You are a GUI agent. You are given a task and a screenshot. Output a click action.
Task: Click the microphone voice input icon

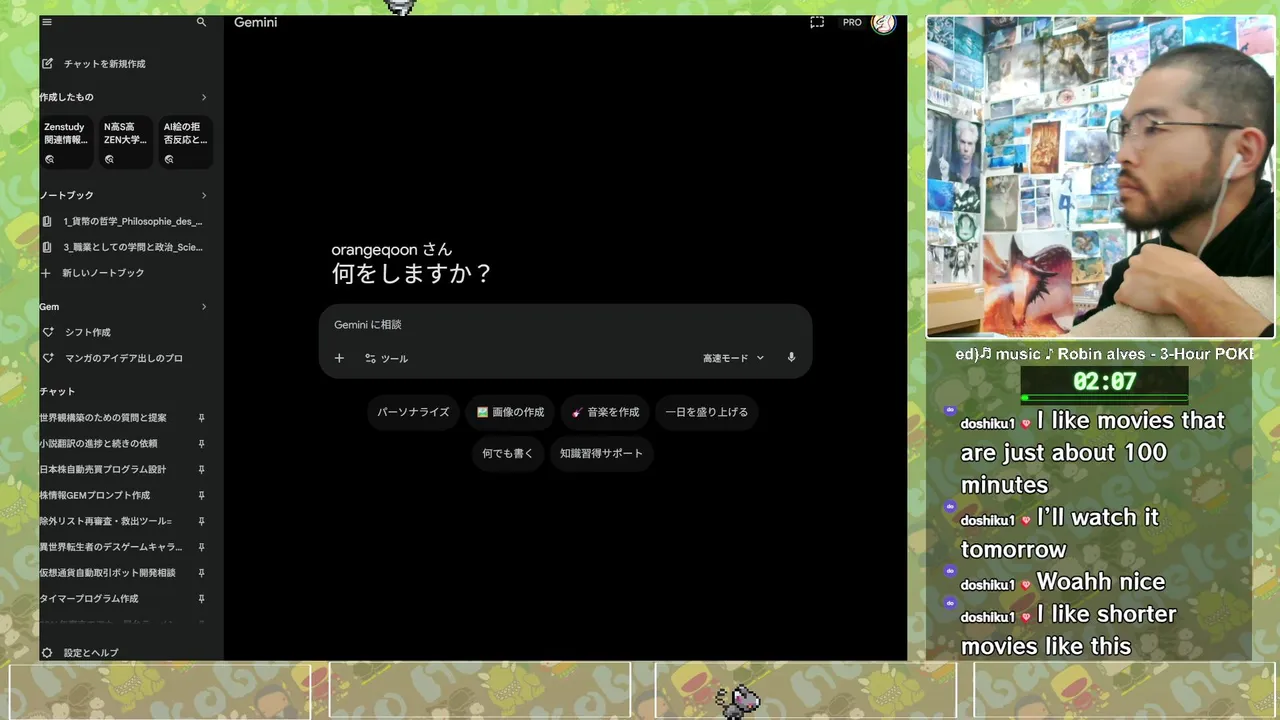tap(791, 358)
